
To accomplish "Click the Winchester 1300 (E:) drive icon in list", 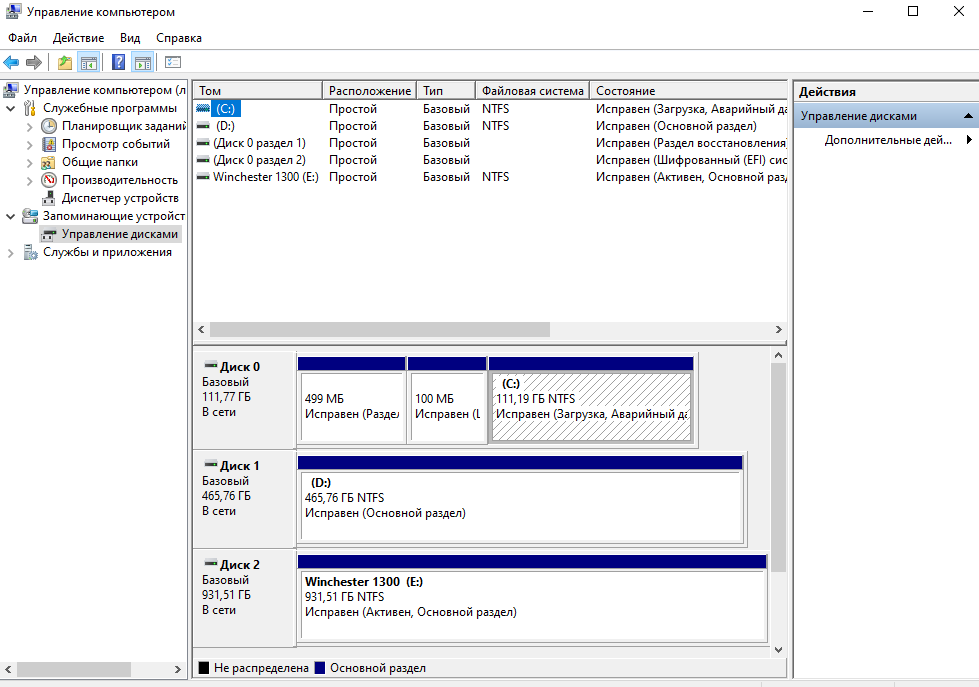I will click(203, 177).
